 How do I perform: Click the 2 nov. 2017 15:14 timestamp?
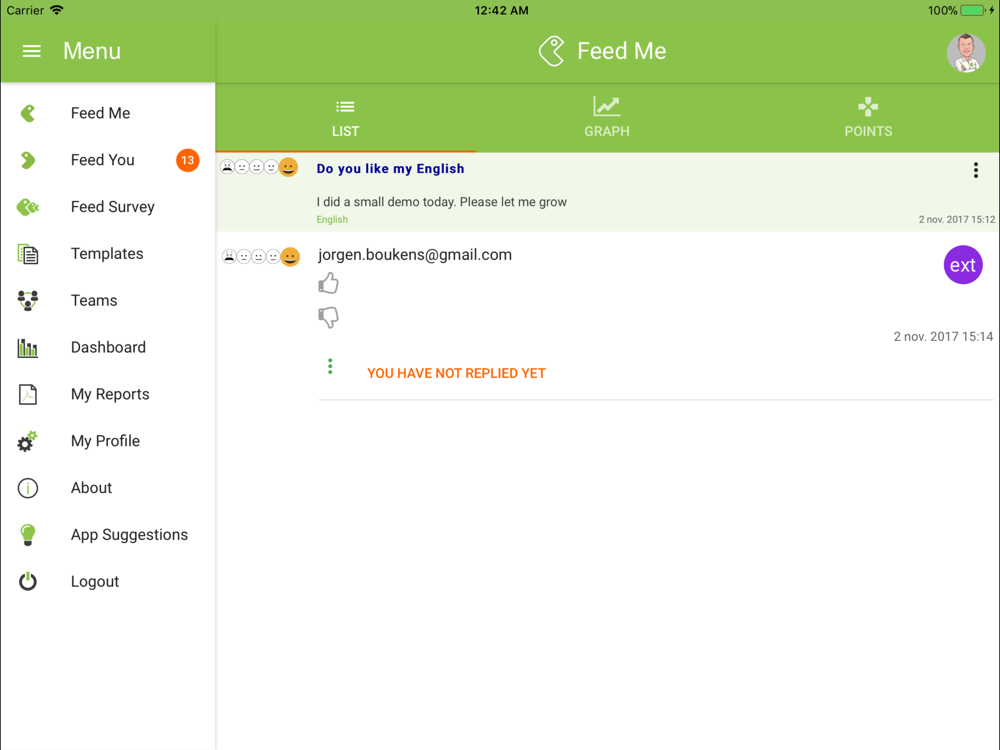(943, 337)
